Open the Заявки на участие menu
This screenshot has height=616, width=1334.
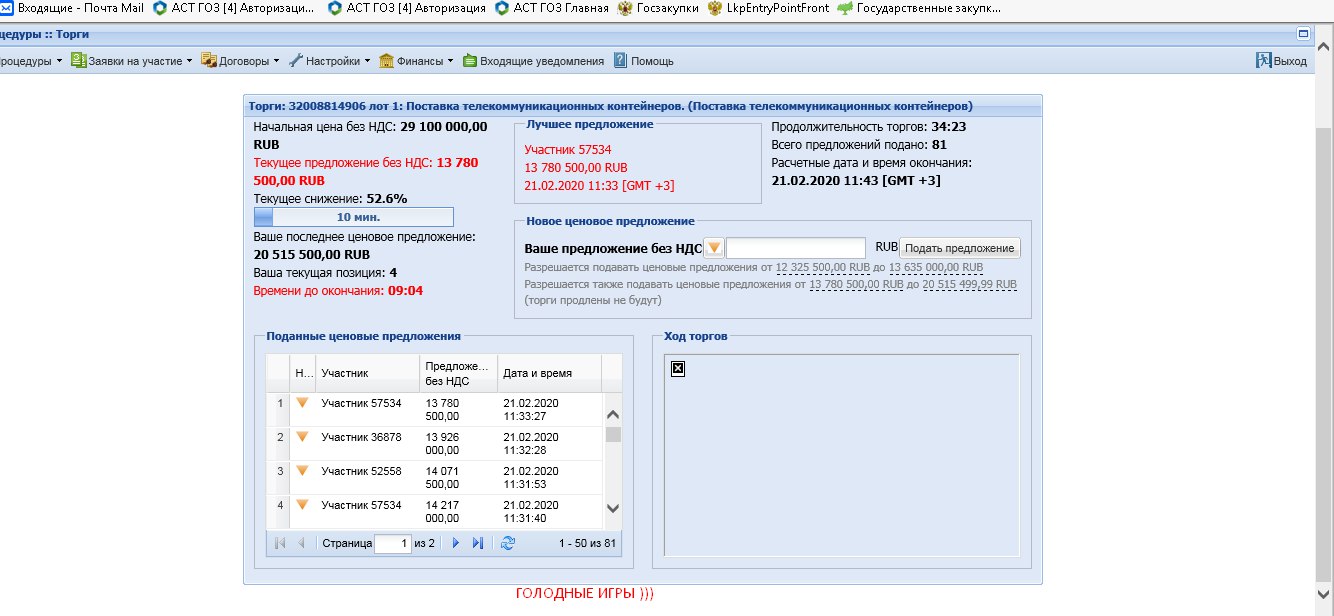point(132,61)
